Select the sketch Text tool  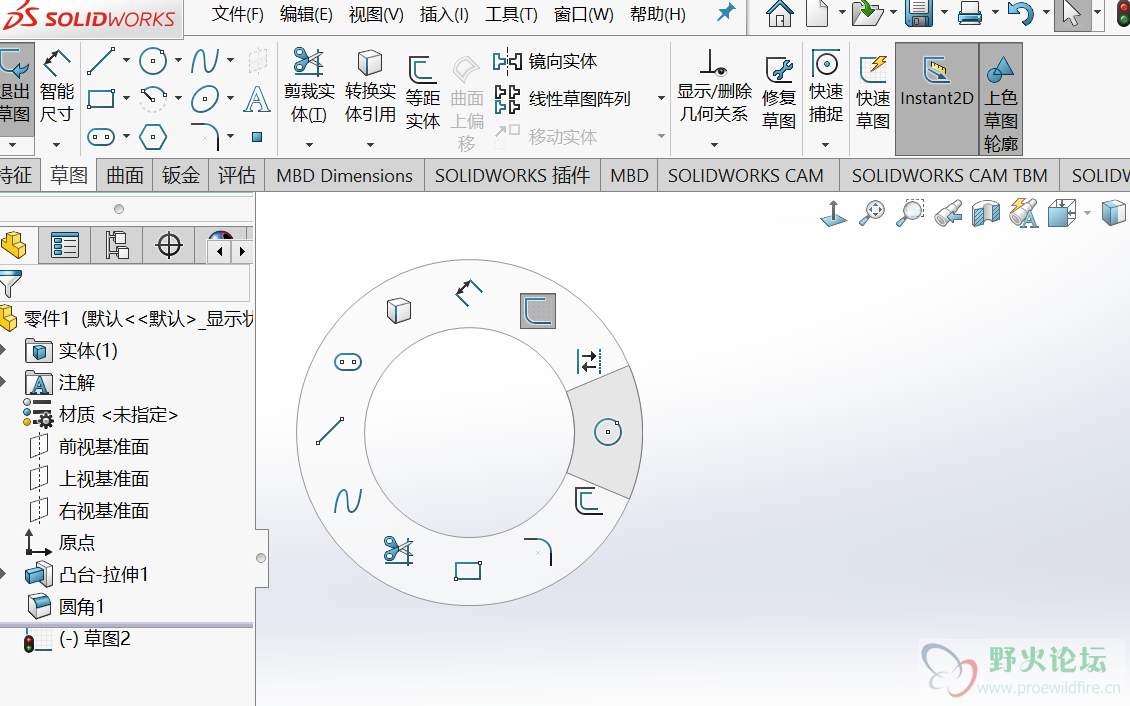257,99
